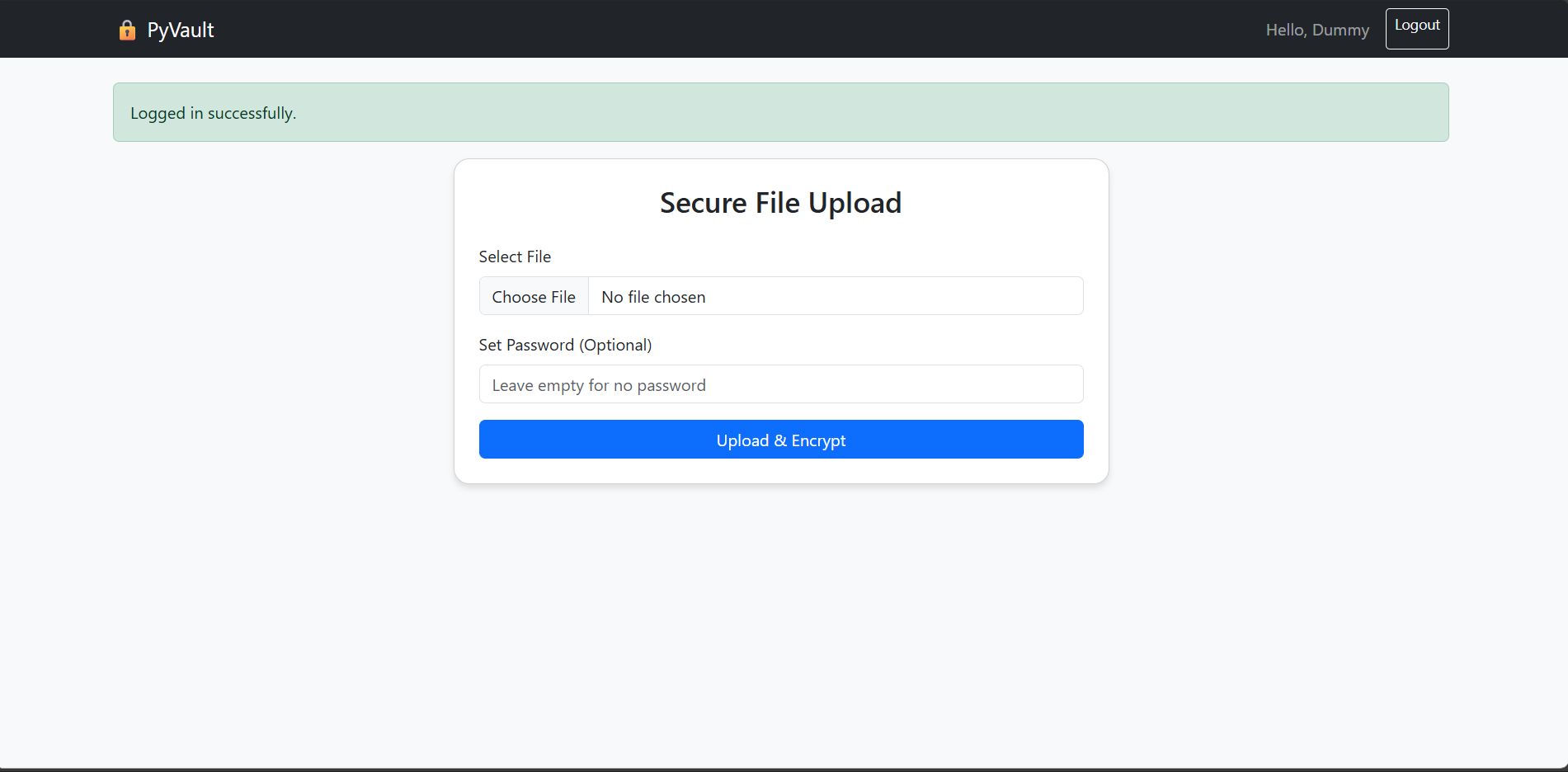The width and height of the screenshot is (1568, 772).
Task: Click the "(Optional)" text in password label
Action: 615,345
